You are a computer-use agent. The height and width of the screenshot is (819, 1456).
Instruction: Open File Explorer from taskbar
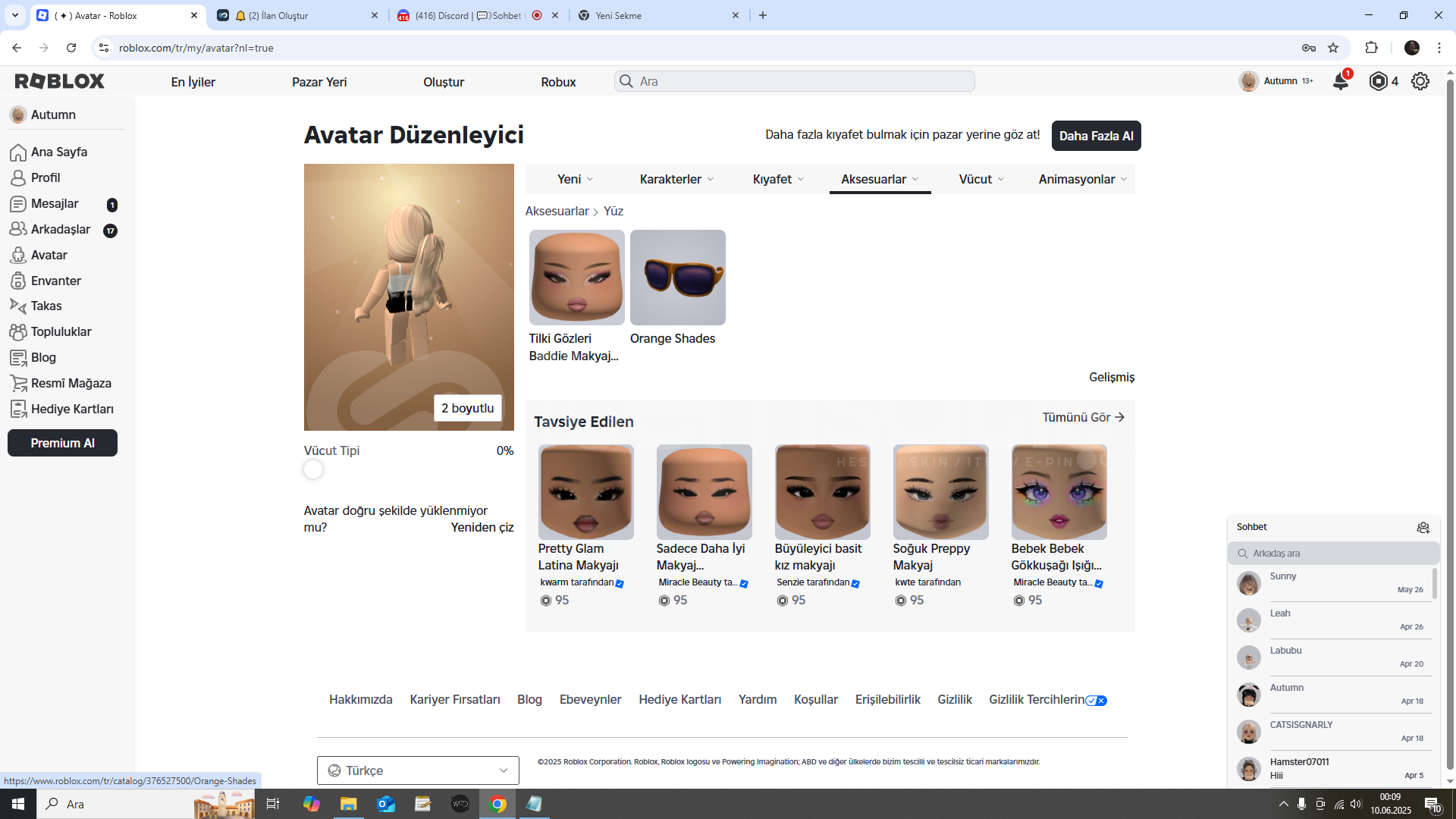click(348, 804)
